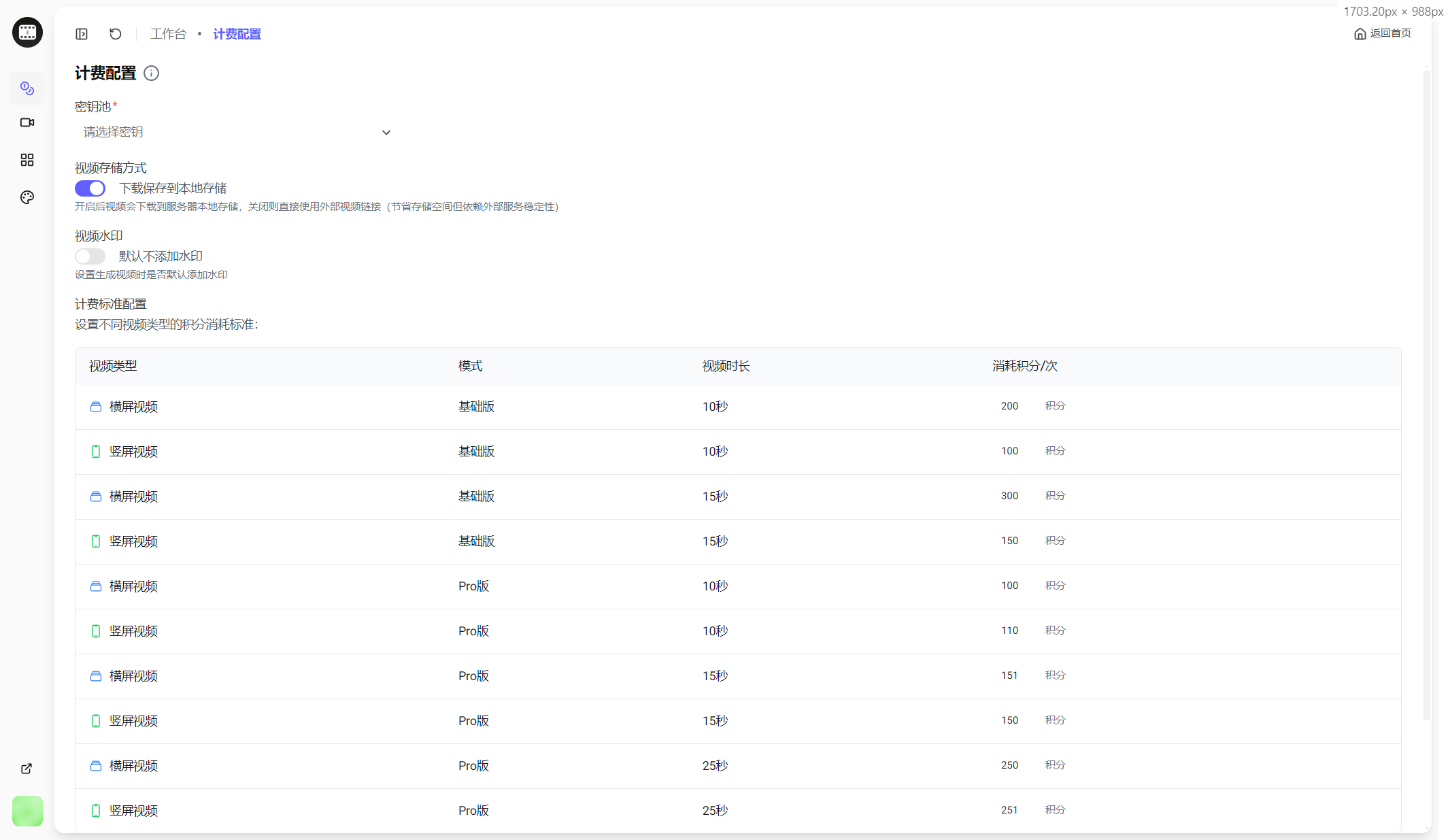This screenshot has width=1448, height=840.
Task: Click the external link sidebar icon
Action: 27,769
